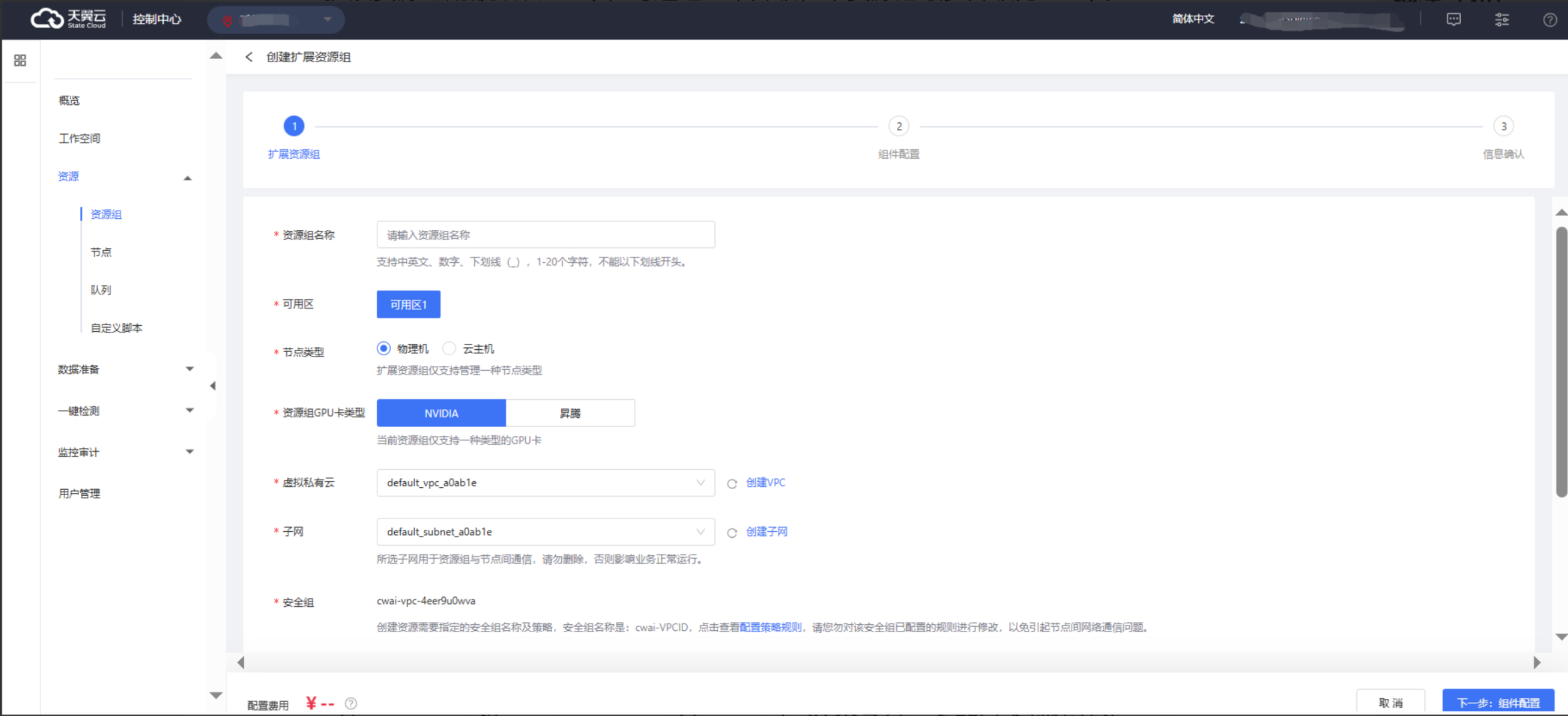Go to 工作空间 in sidebar
The height and width of the screenshot is (716, 1568).
[79, 138]
